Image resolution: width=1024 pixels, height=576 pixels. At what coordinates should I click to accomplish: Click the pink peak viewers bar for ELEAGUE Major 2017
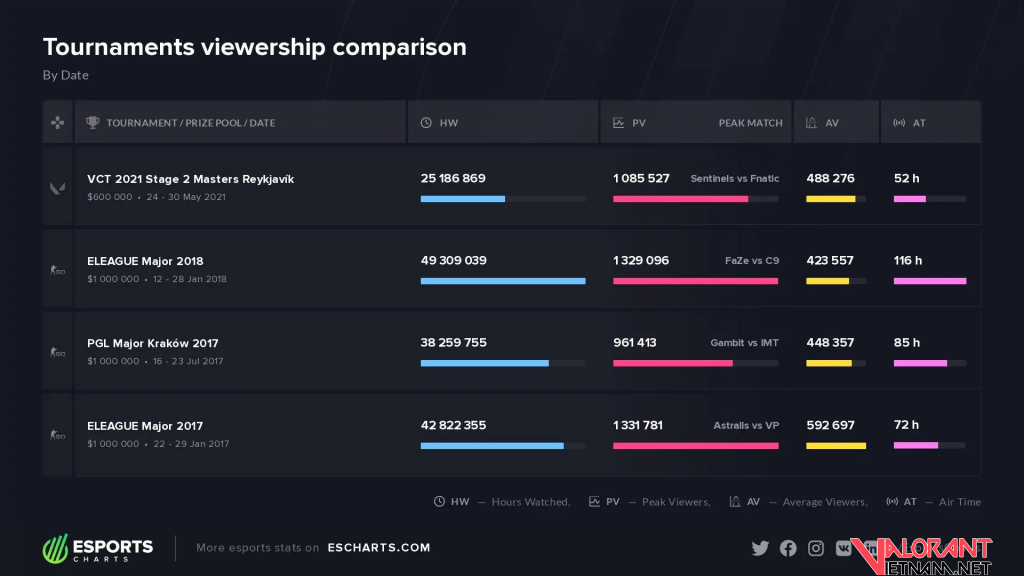coord(695,445)
